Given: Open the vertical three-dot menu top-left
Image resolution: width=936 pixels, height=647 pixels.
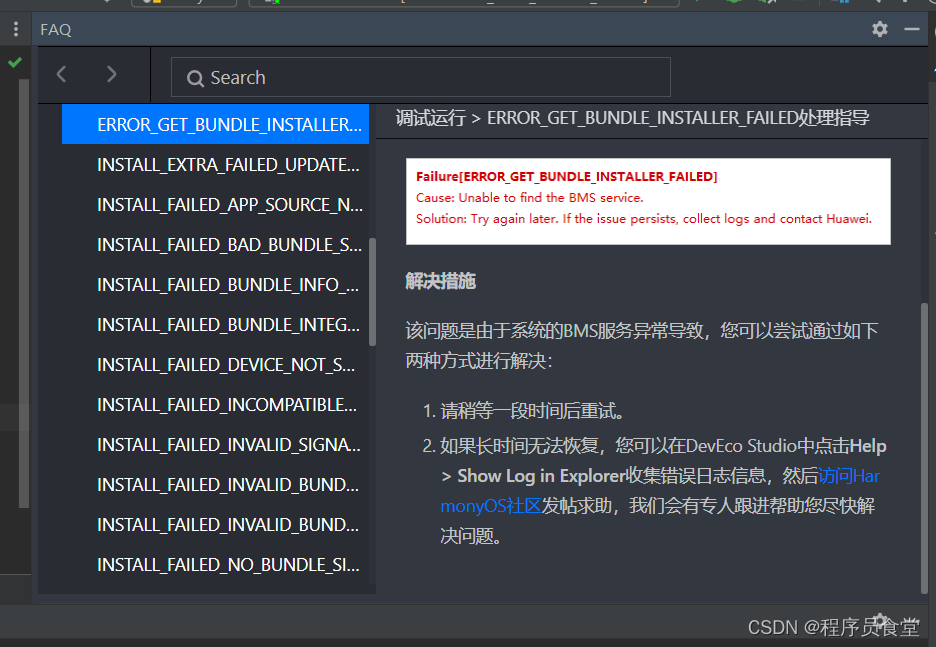Looking at the screenshot, I should tap(14, 28).
